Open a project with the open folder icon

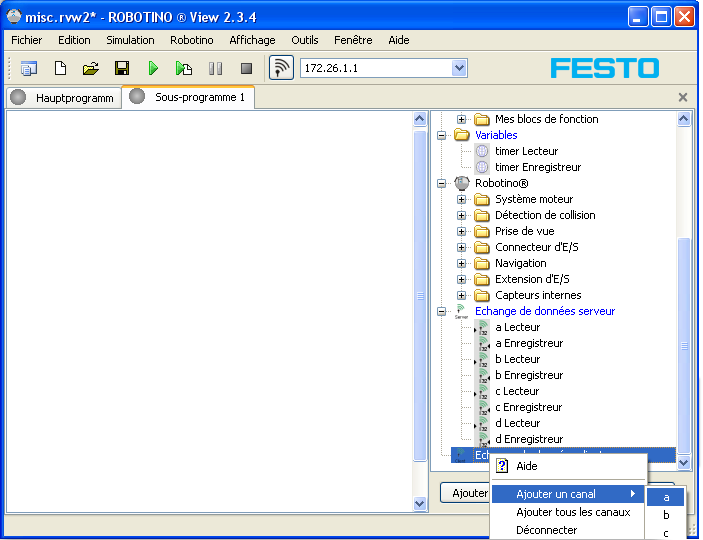point(91,68)
